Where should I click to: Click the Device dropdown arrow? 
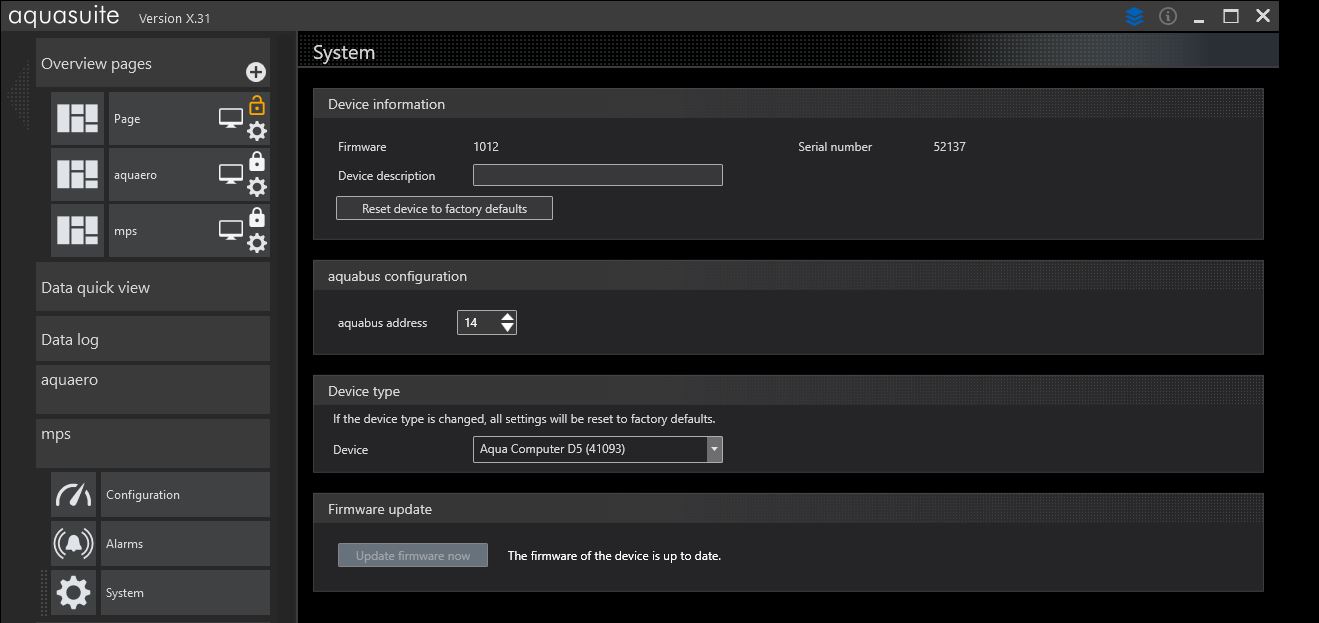click(x=714, y=449)
